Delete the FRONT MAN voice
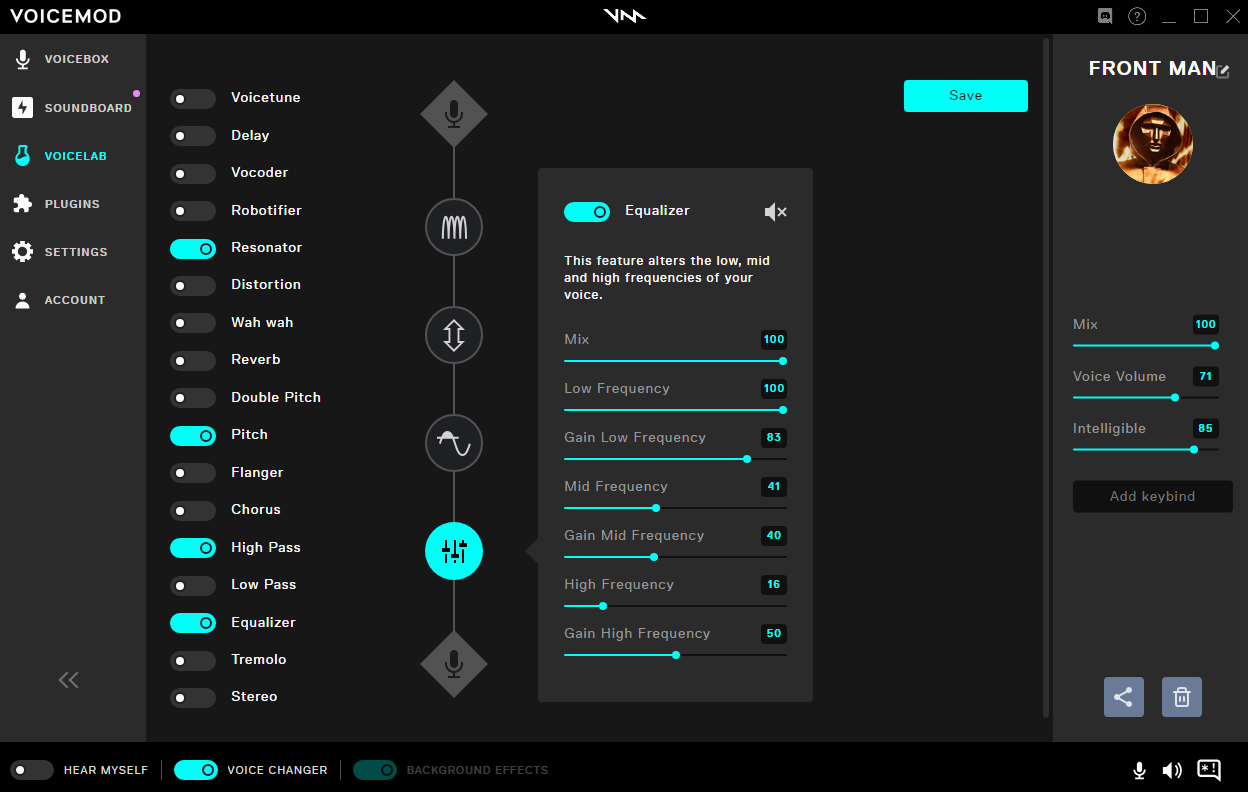This screenshot has width=1248, height=792. tap(1181, 697)
